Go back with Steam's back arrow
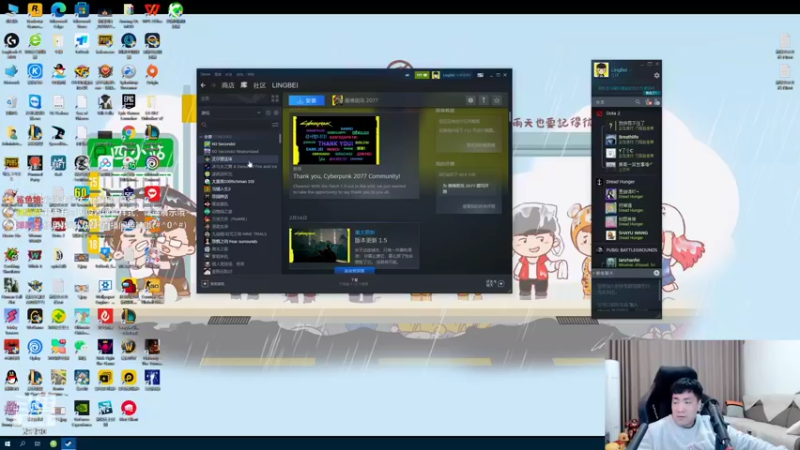Image resolution: width=800 pixels, height=450 pixels. 203,85
